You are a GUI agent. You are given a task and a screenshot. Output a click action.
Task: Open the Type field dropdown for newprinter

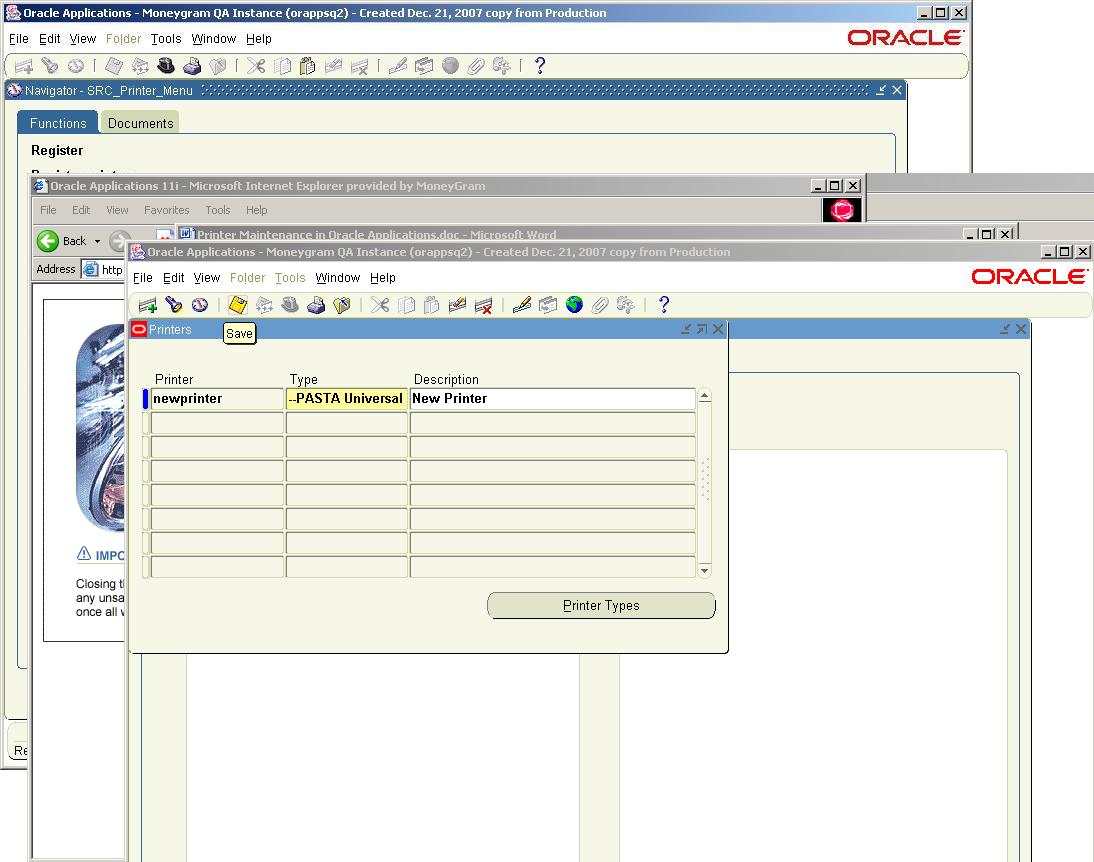coord(346,398)
